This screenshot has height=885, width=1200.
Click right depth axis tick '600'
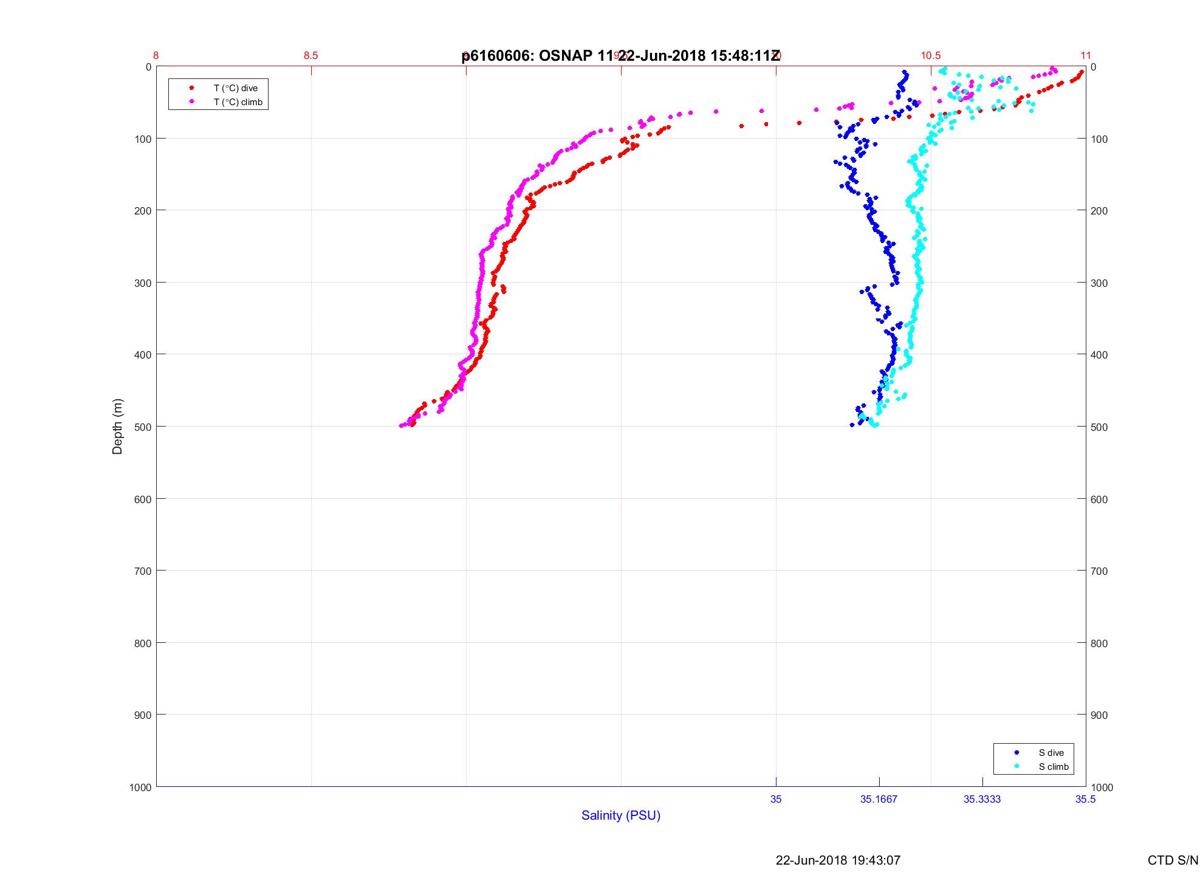pos(1100,499)
